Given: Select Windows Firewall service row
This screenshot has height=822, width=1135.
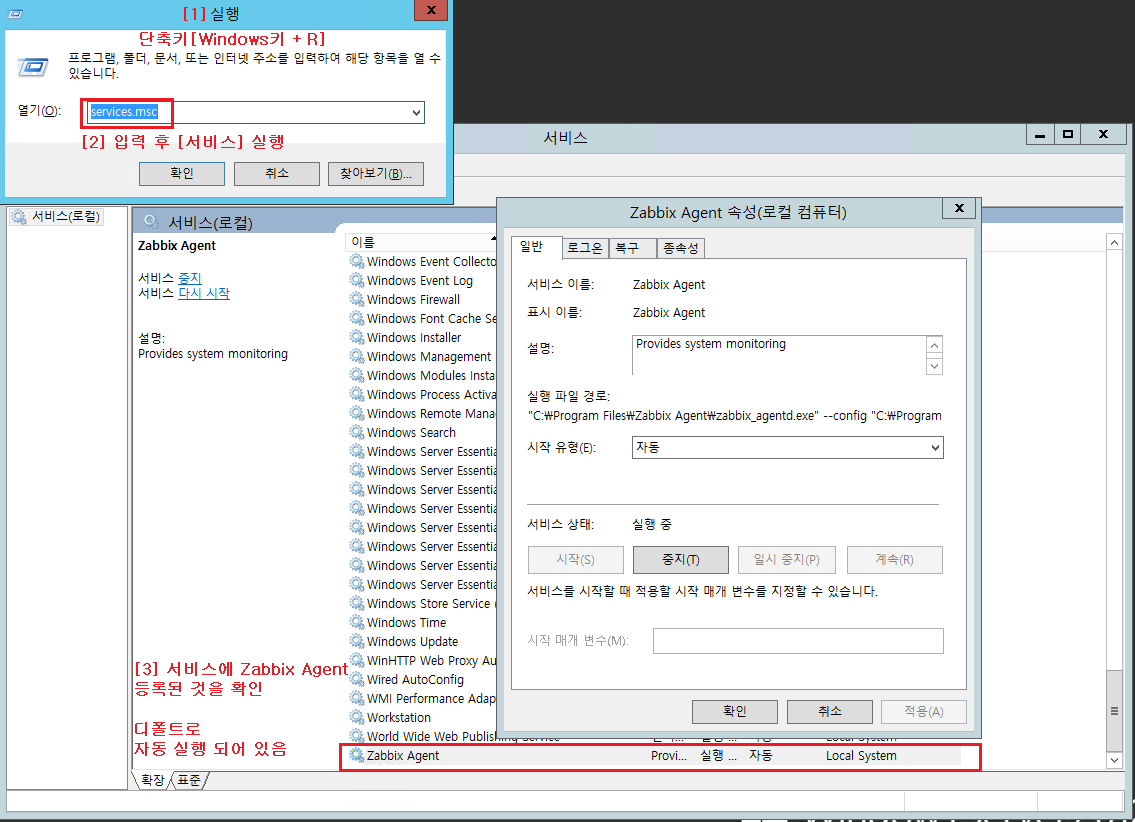Looking at the screenshot, I should (413, 299).
